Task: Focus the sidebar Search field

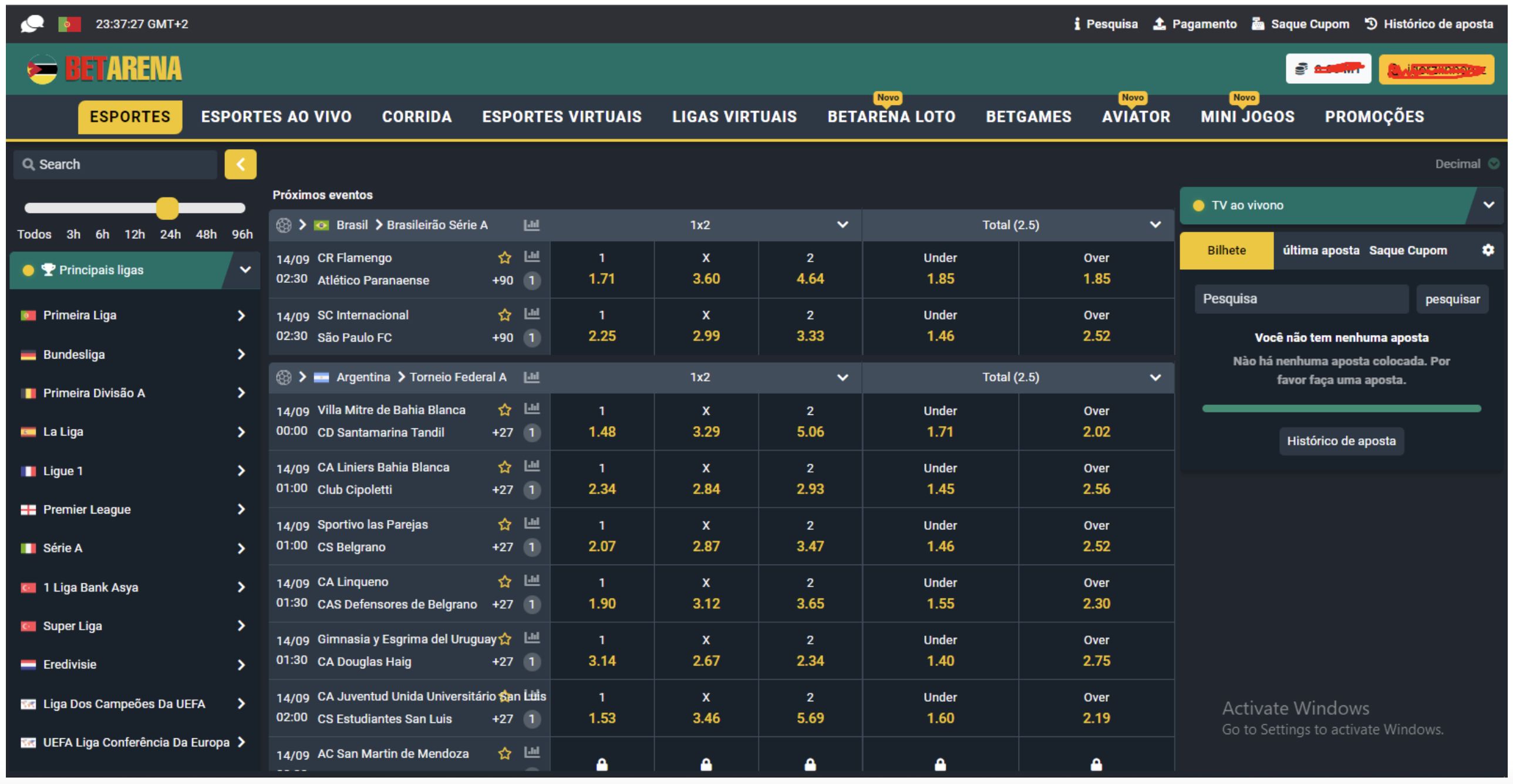Action: (x=116, y=164)
